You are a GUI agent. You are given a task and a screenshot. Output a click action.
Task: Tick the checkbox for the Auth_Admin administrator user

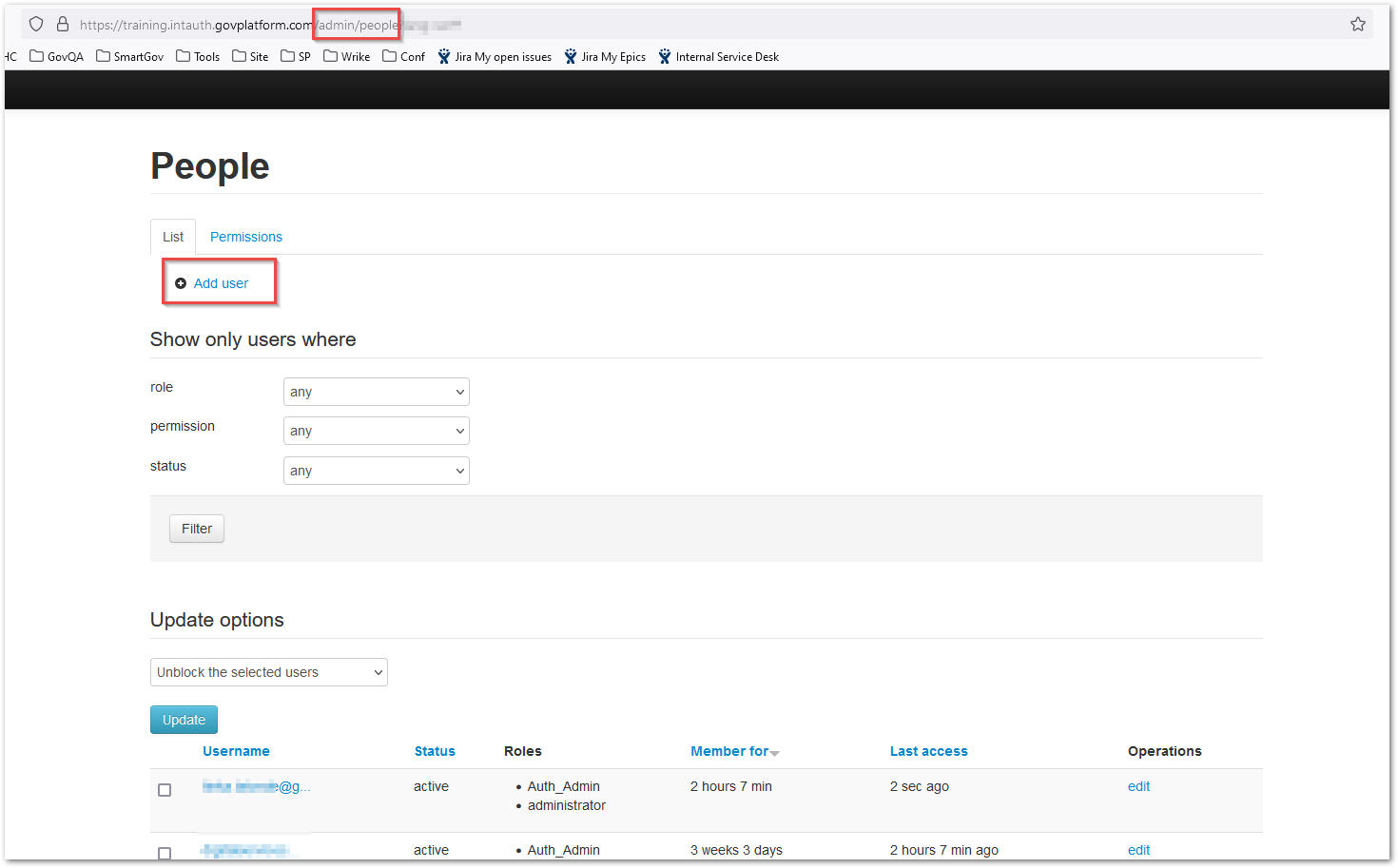click(x=165, y=790)
